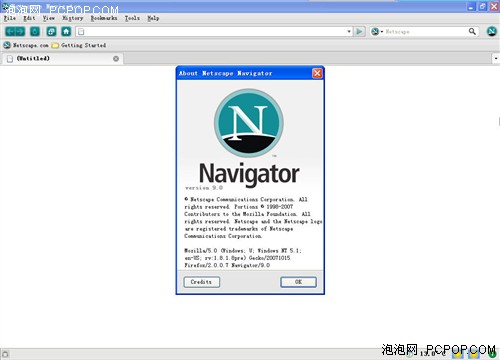This screenshot has width=500, height=360.
Task: Open the Home page icon
Action: point(66,32)
